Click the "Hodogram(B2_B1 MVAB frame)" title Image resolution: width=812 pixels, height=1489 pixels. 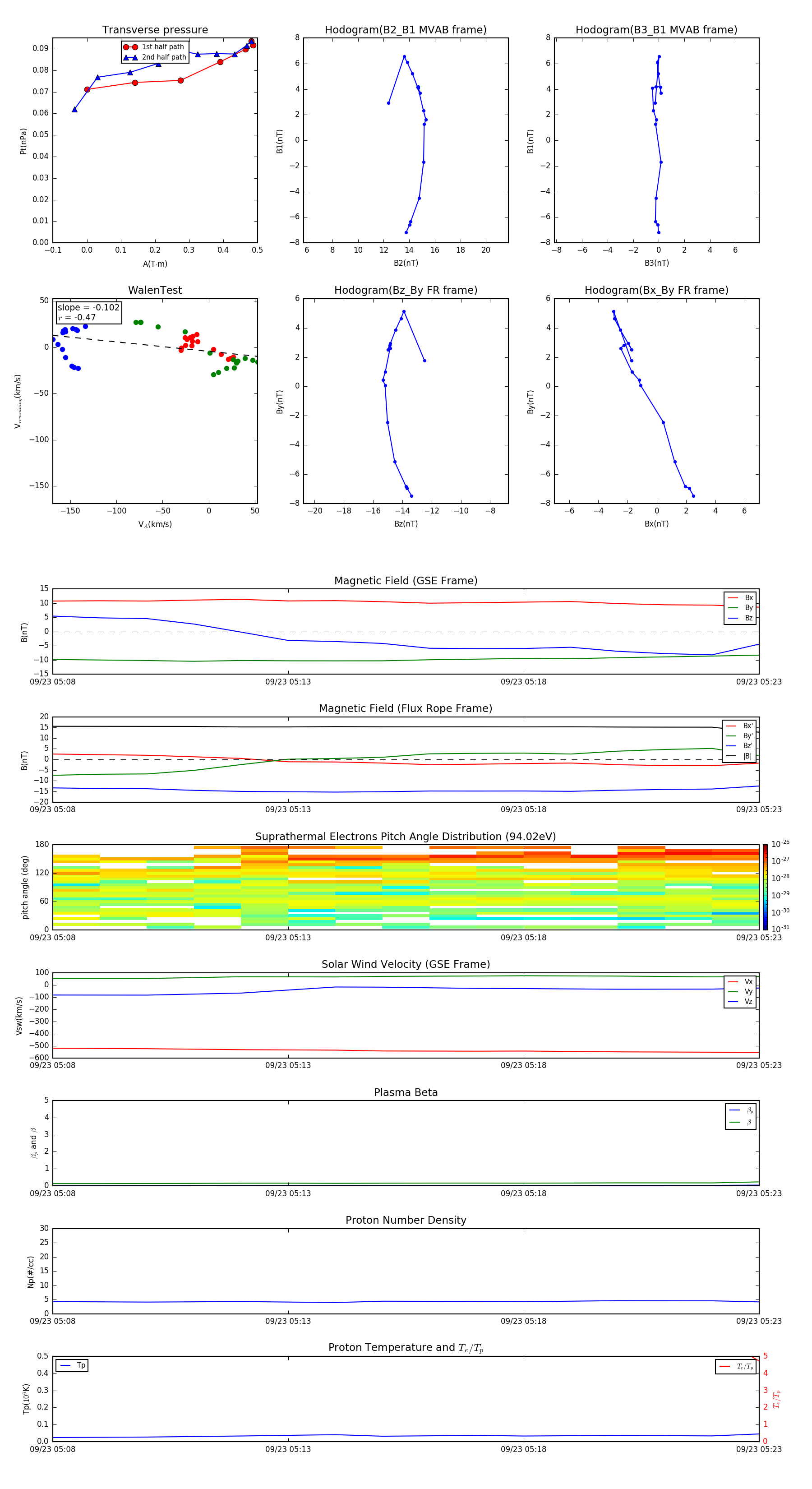(x=406, y=29)
